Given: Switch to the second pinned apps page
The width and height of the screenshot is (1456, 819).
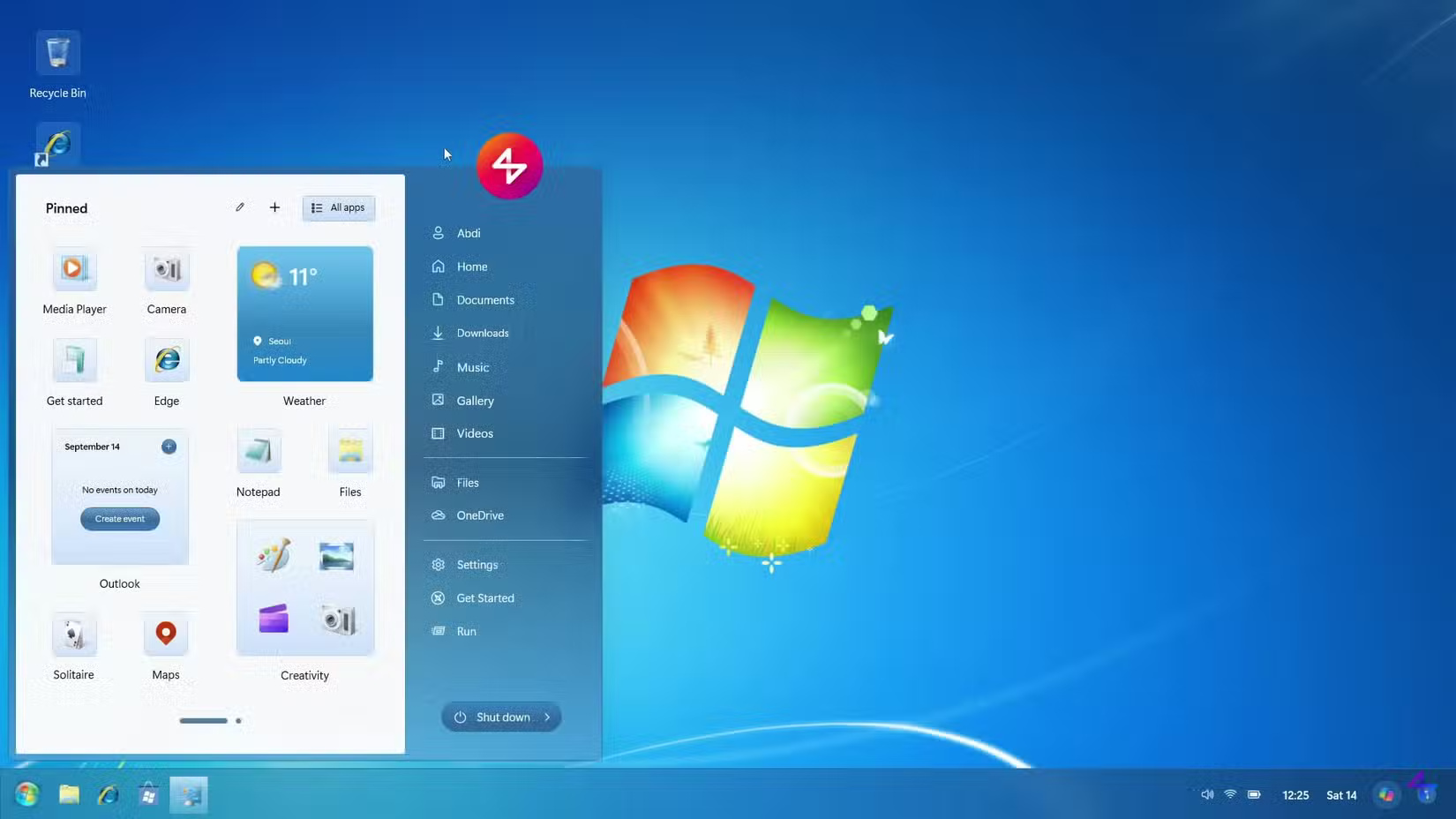Looking at the screenshot, I should coord(237,721).
